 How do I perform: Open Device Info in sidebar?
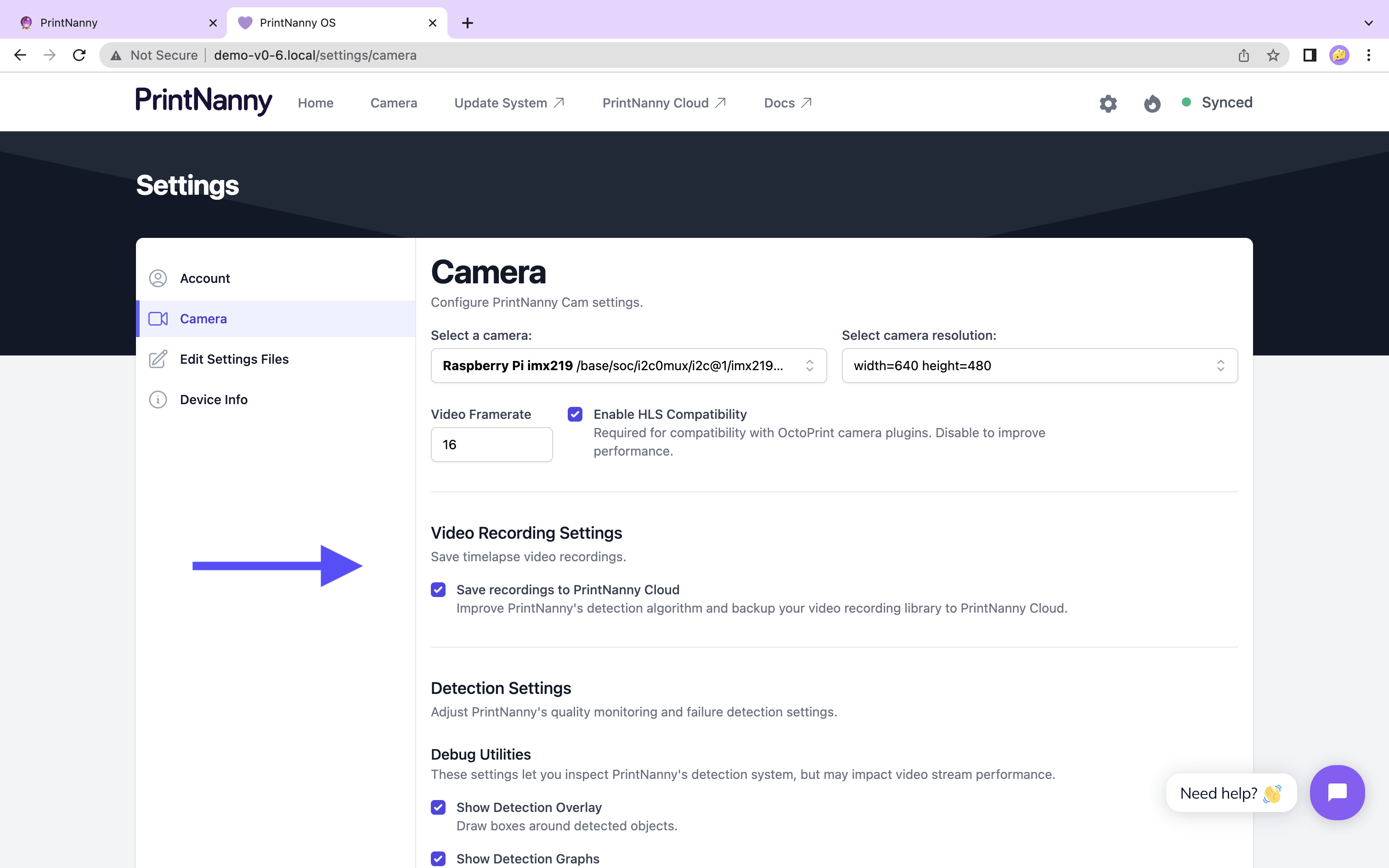[276, 400]
